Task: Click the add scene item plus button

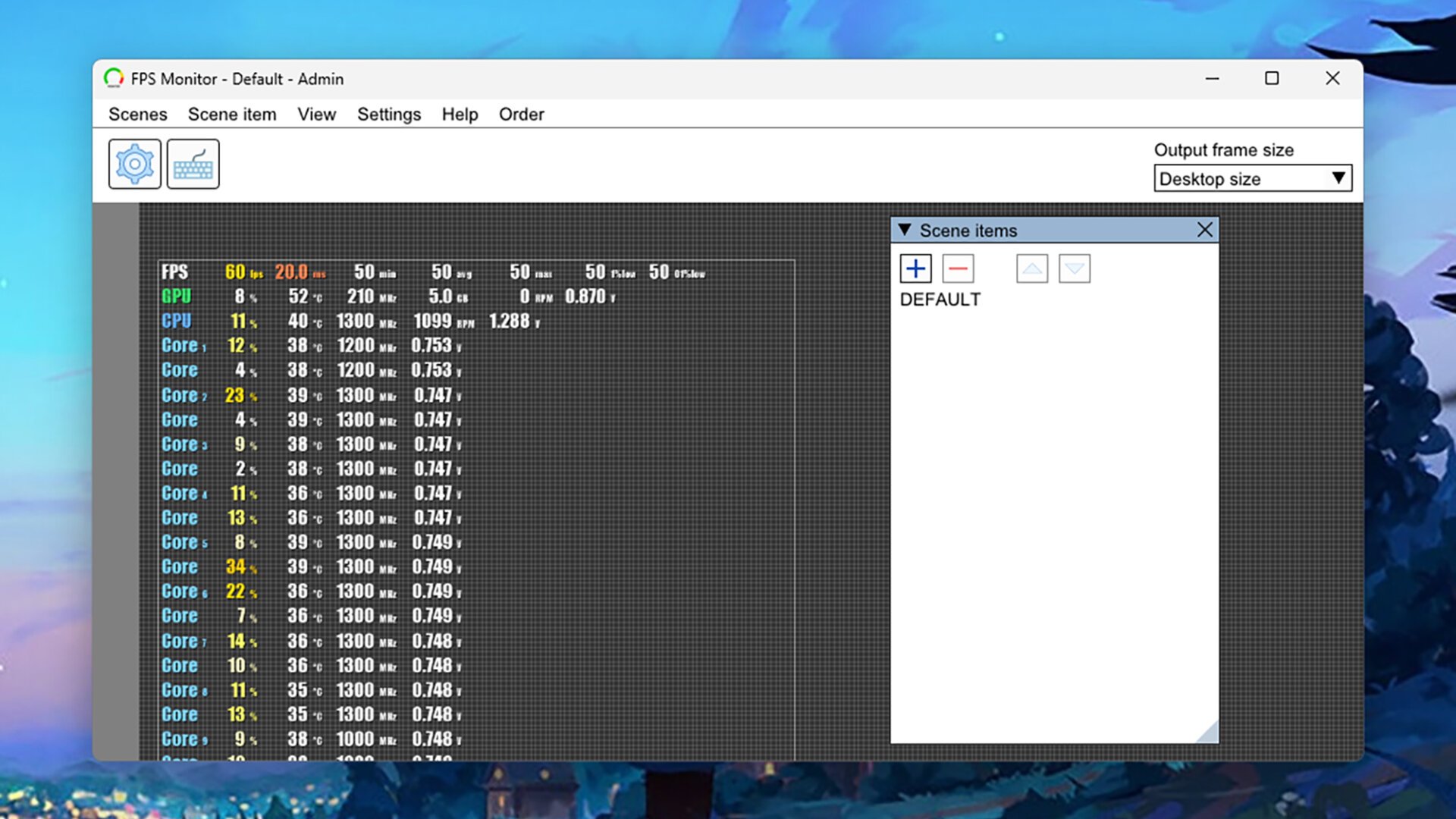Action: coord(915,267)
